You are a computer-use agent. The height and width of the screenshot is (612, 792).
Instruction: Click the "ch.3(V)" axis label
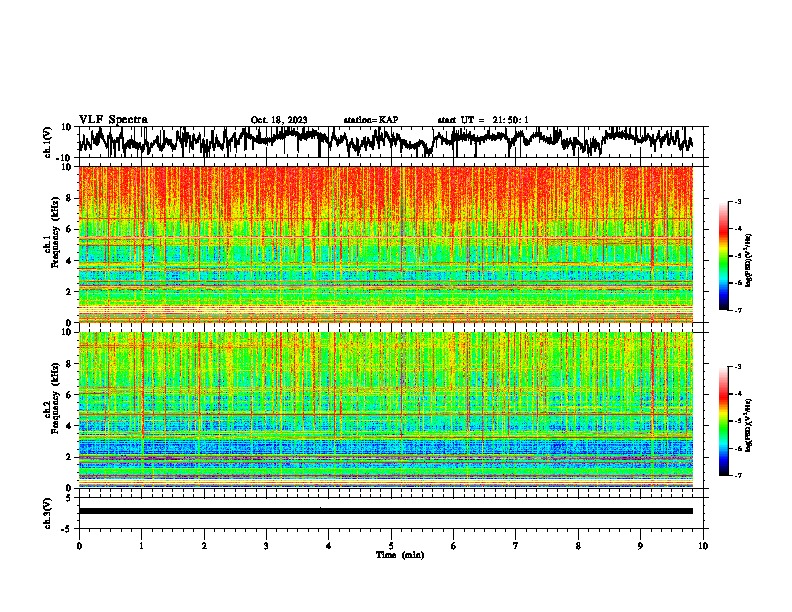tap(48, 513)
